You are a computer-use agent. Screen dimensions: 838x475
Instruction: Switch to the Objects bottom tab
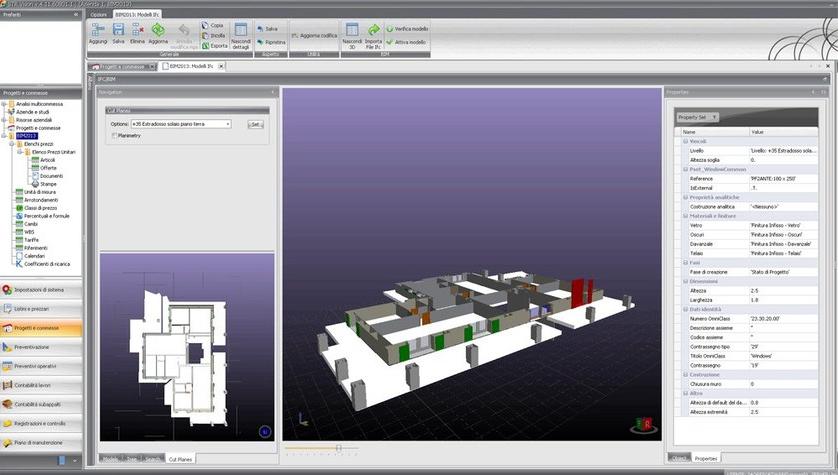[679, 458]
